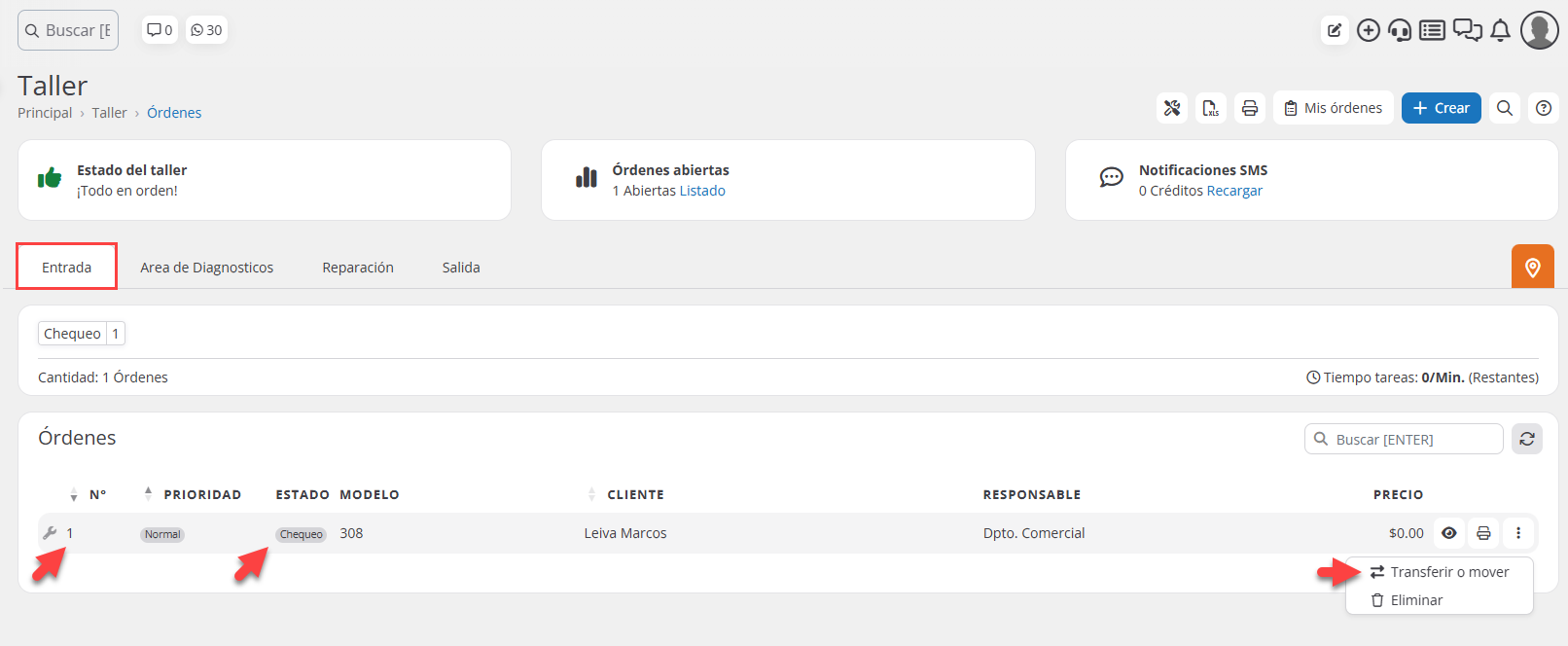Open the notifications bell

point(1500,31)
